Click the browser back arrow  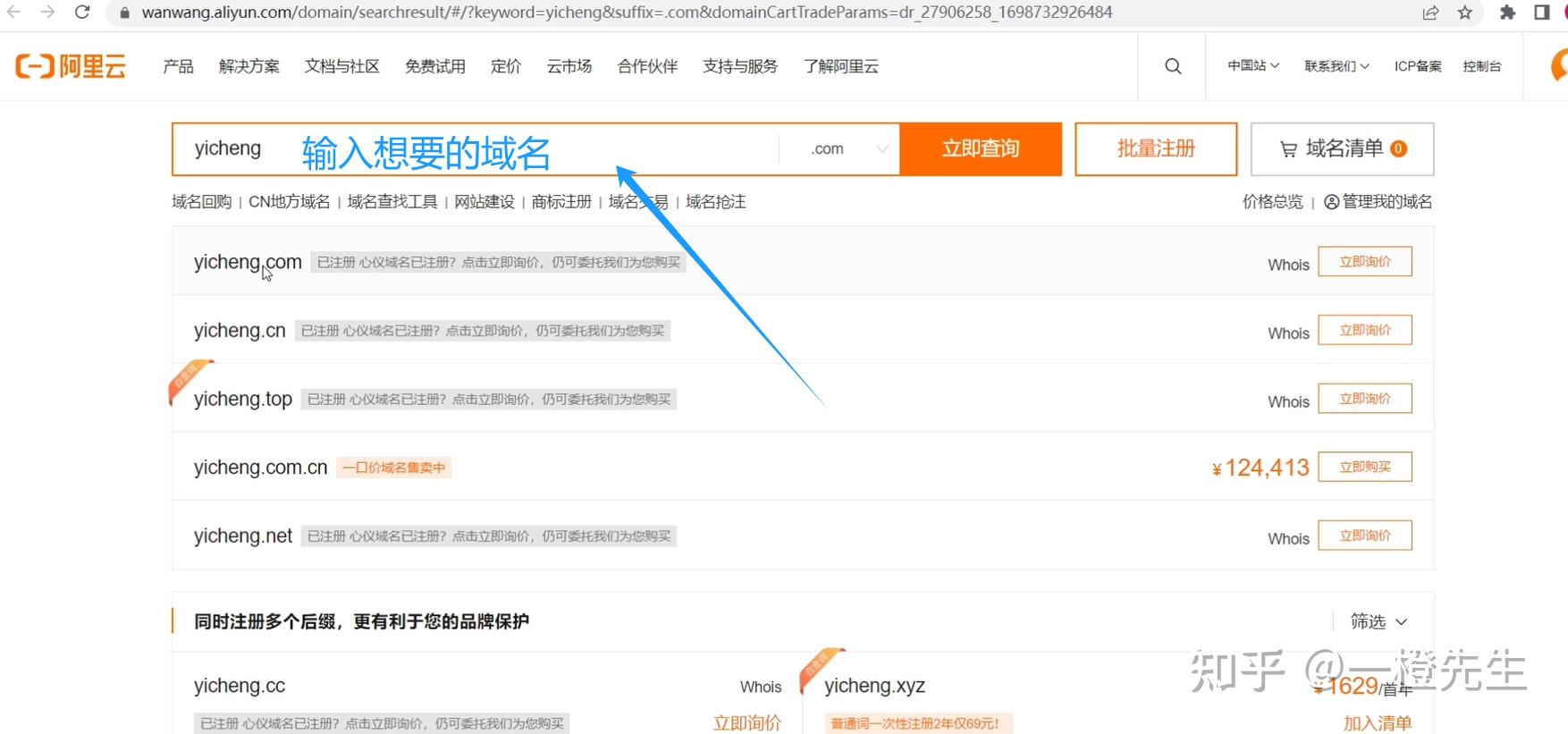14,13
